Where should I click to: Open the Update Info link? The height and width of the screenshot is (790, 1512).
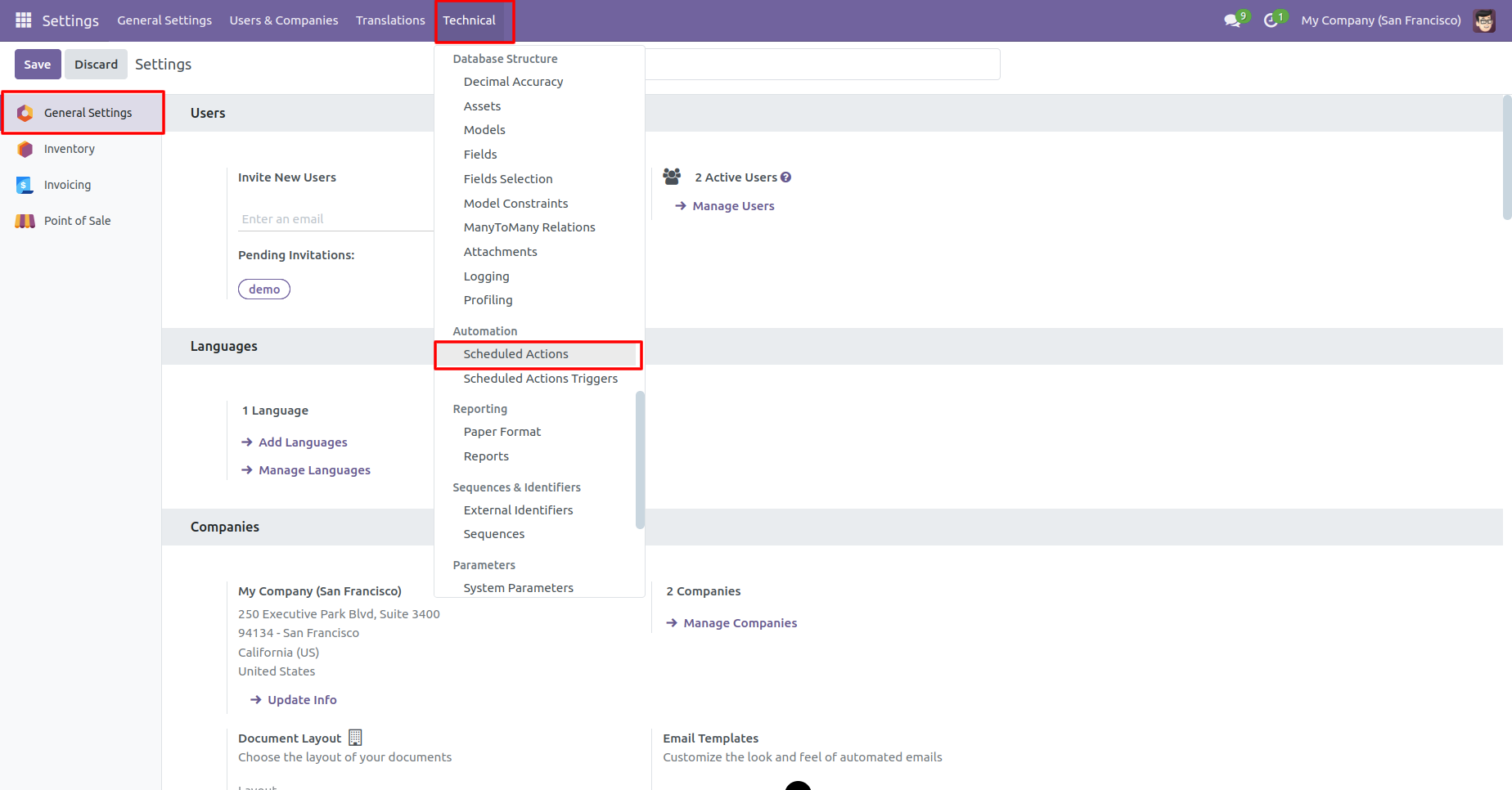(x=302, y=700)
